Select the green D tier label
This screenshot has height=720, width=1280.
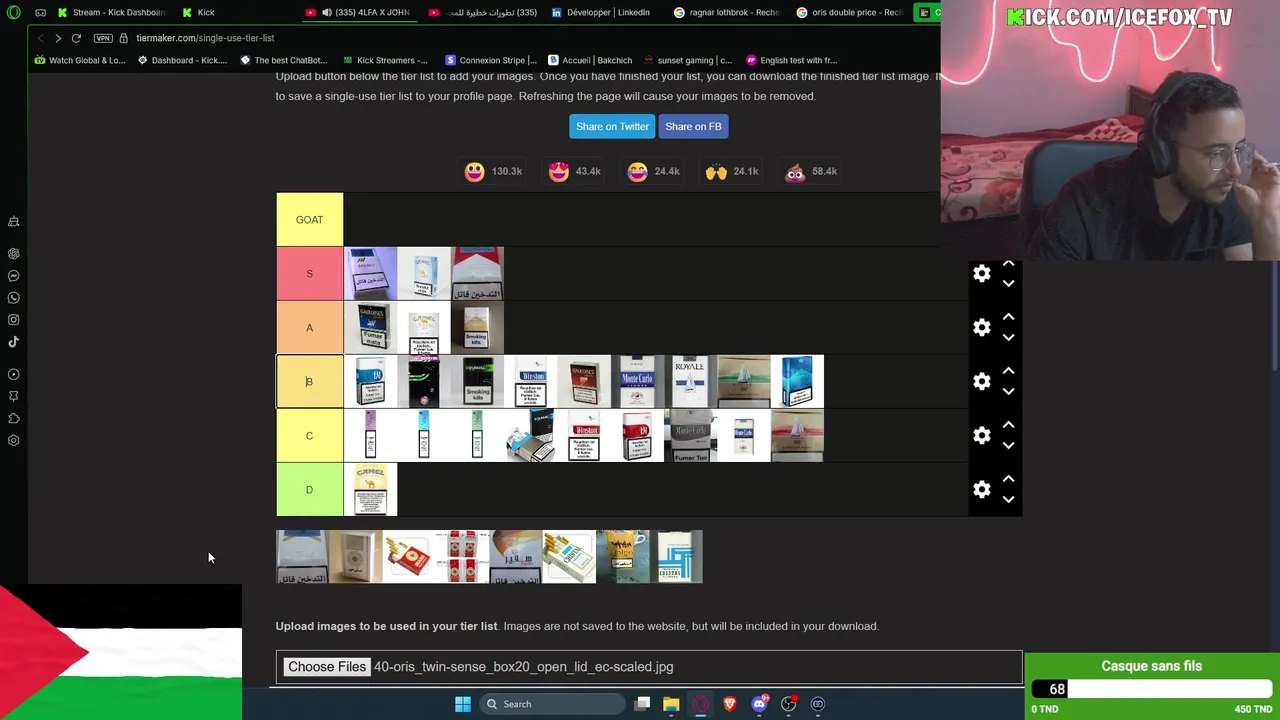pyautogui.click(x=309, y=490)
